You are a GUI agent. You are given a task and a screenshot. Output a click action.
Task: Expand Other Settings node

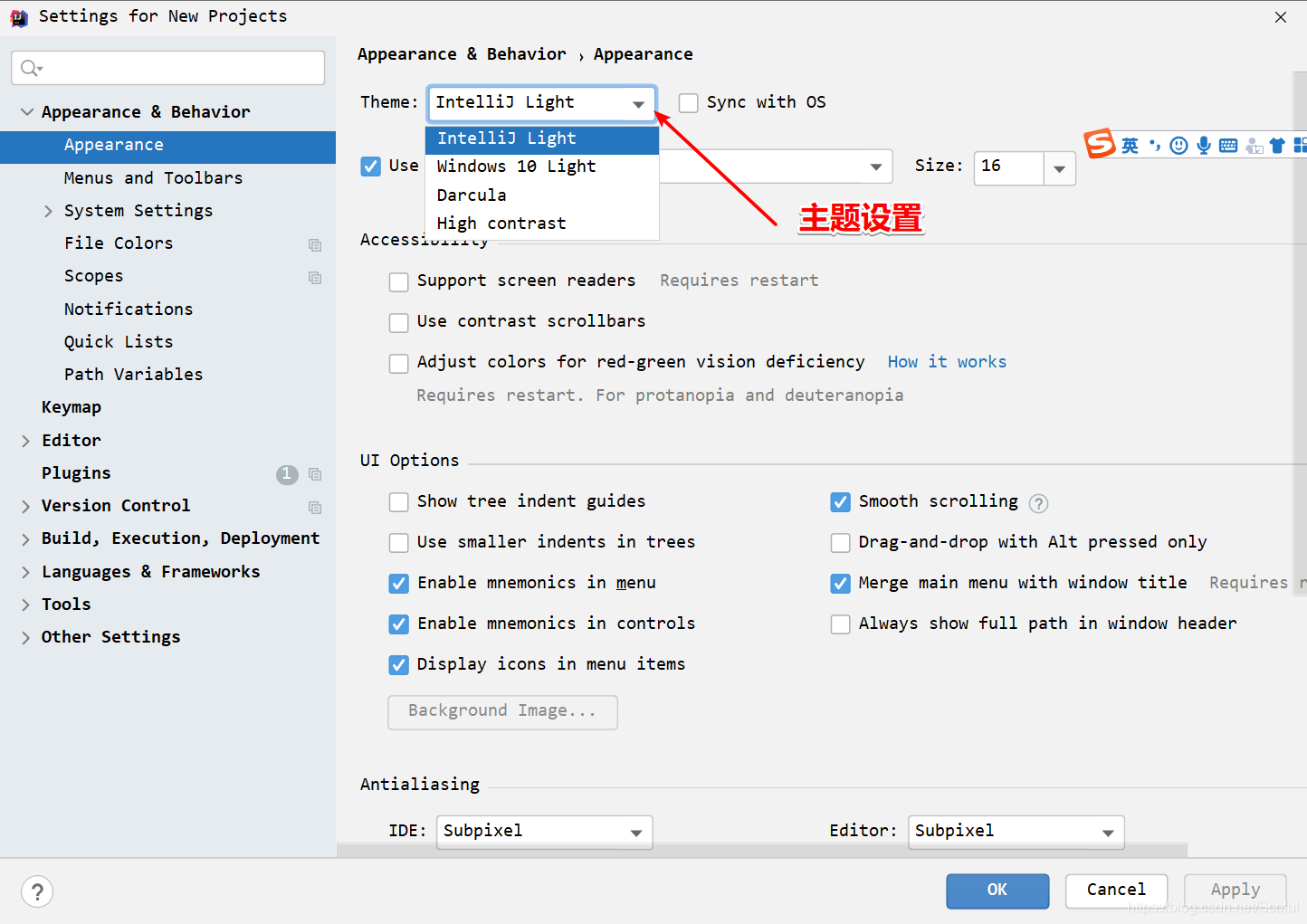(25, 638)
